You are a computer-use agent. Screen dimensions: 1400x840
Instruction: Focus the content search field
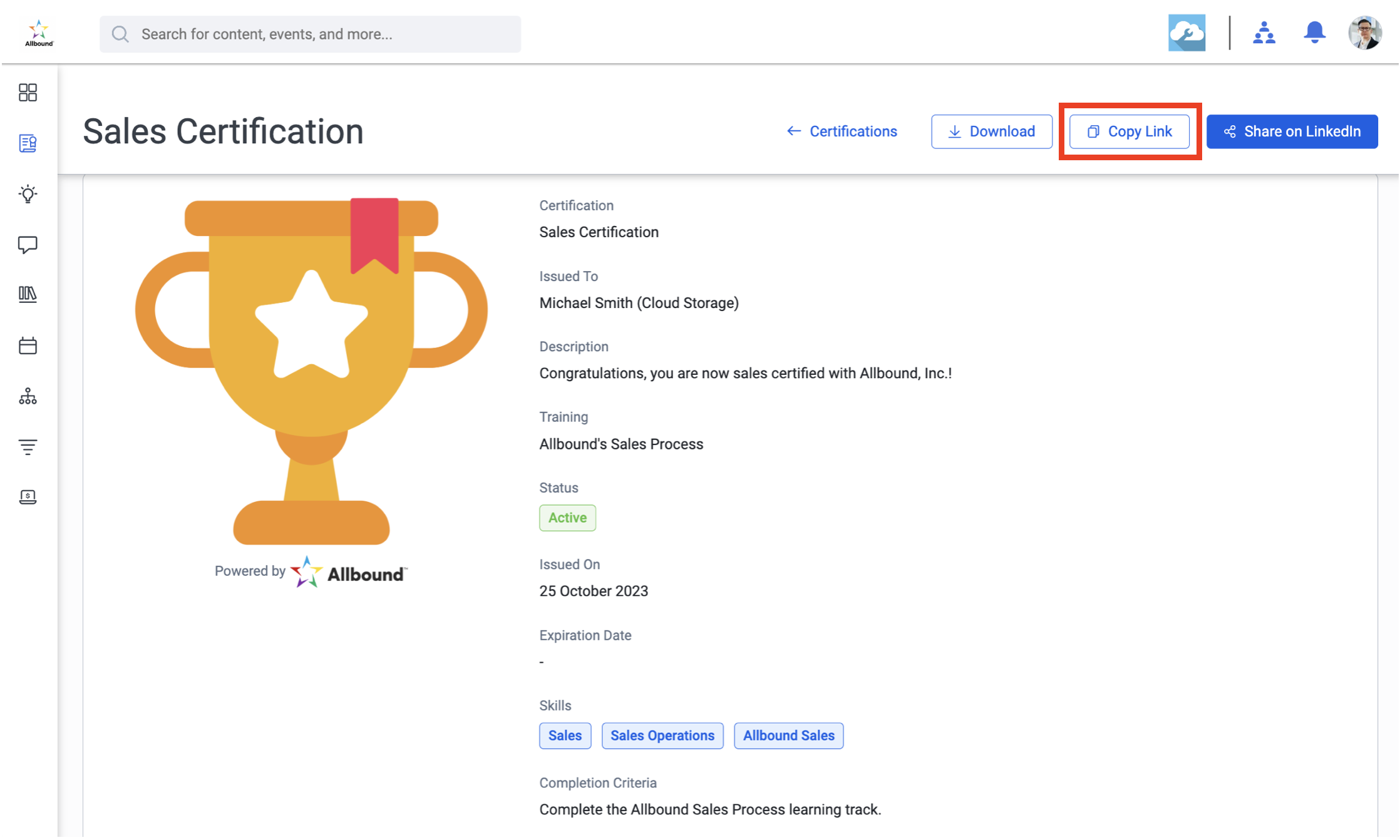tap(310, 34)
